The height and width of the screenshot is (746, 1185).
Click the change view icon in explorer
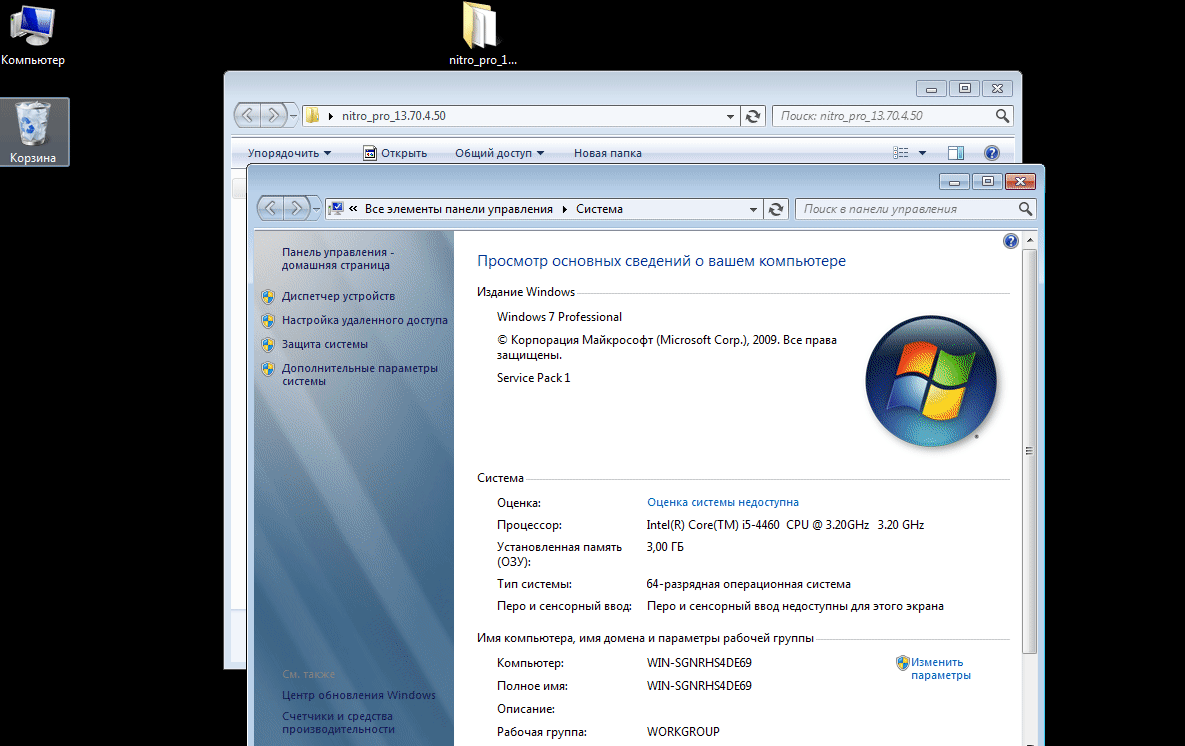901,153
